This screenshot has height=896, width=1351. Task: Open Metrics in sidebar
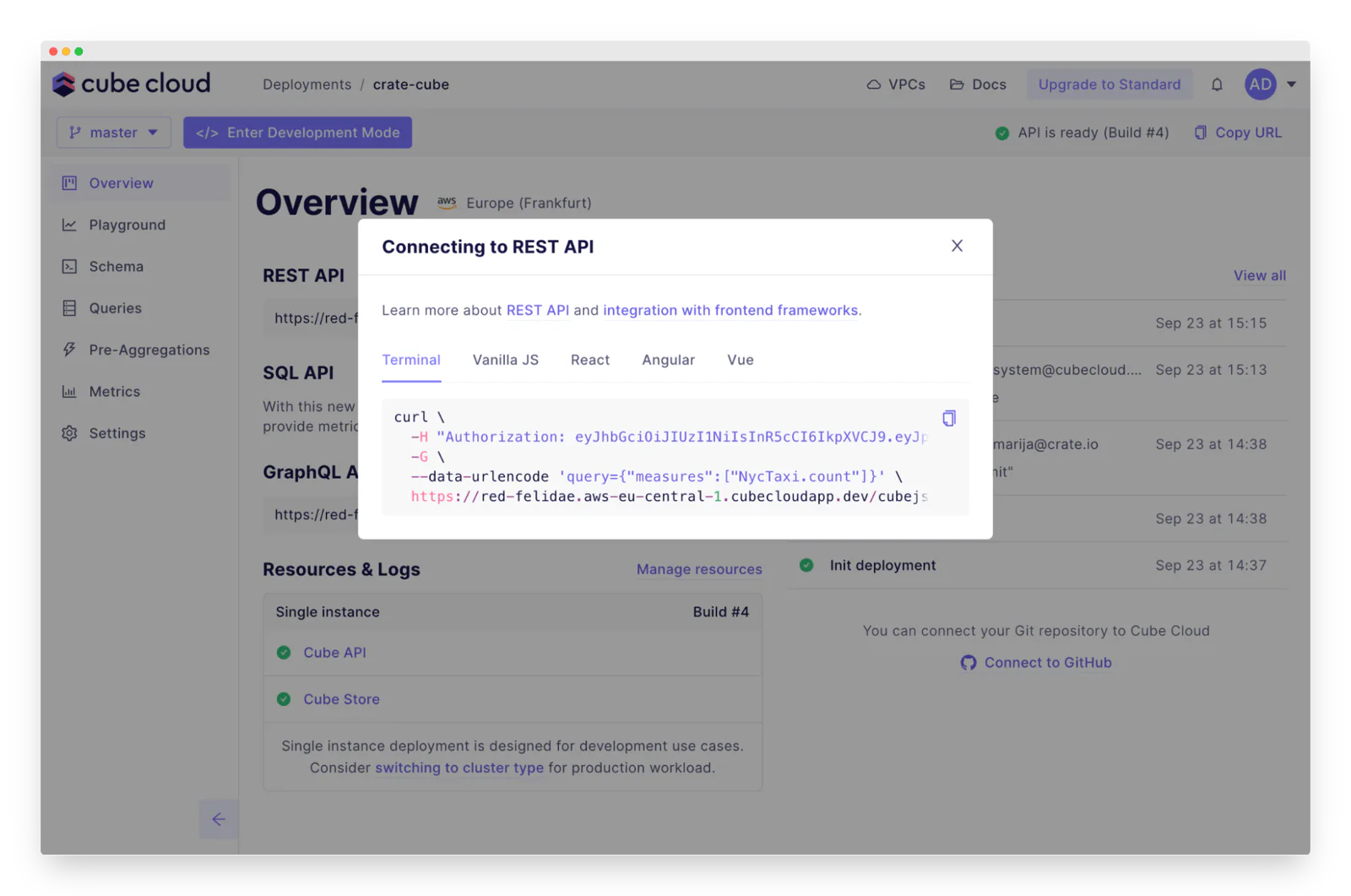click(x=140, y=392)
